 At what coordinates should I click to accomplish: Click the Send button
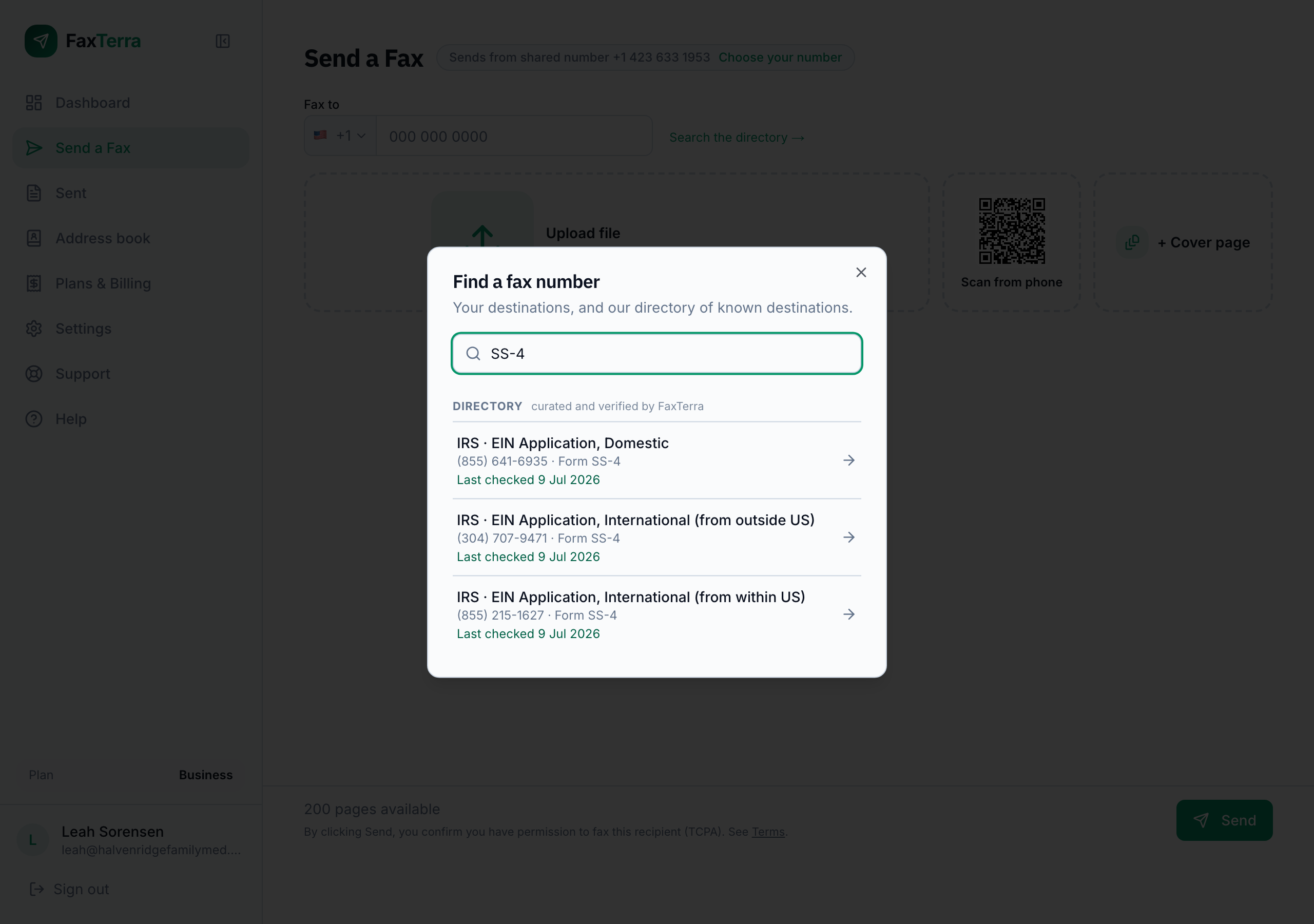(1224, 820)
